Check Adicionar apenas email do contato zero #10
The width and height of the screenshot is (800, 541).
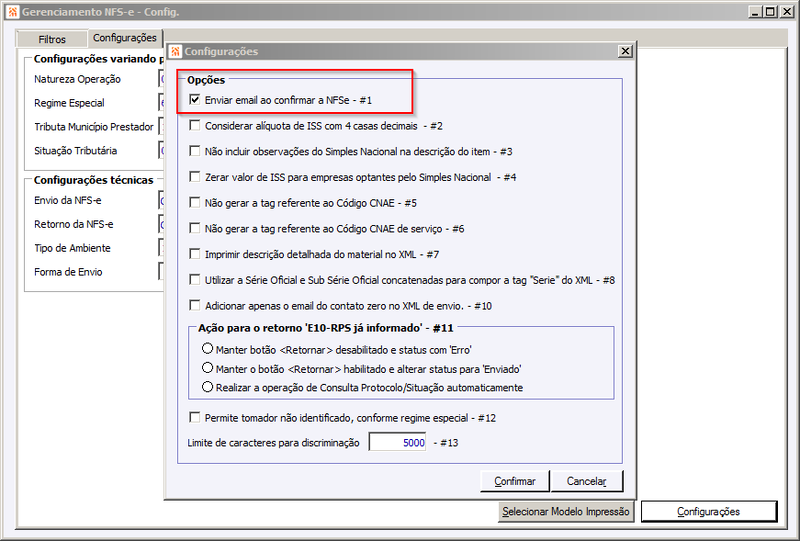(x=194, y=305)
